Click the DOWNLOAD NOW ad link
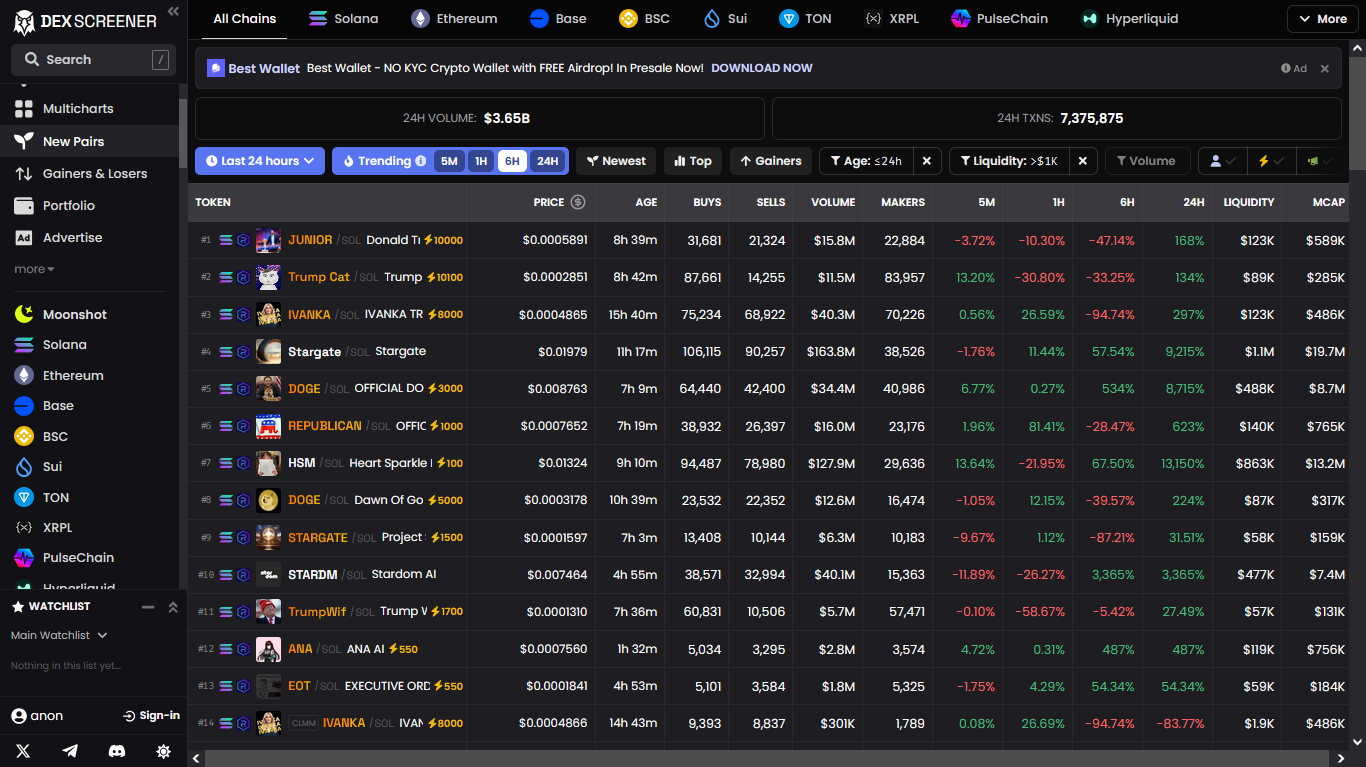Screen dimensions: 1366x767 tap(761, 68)
